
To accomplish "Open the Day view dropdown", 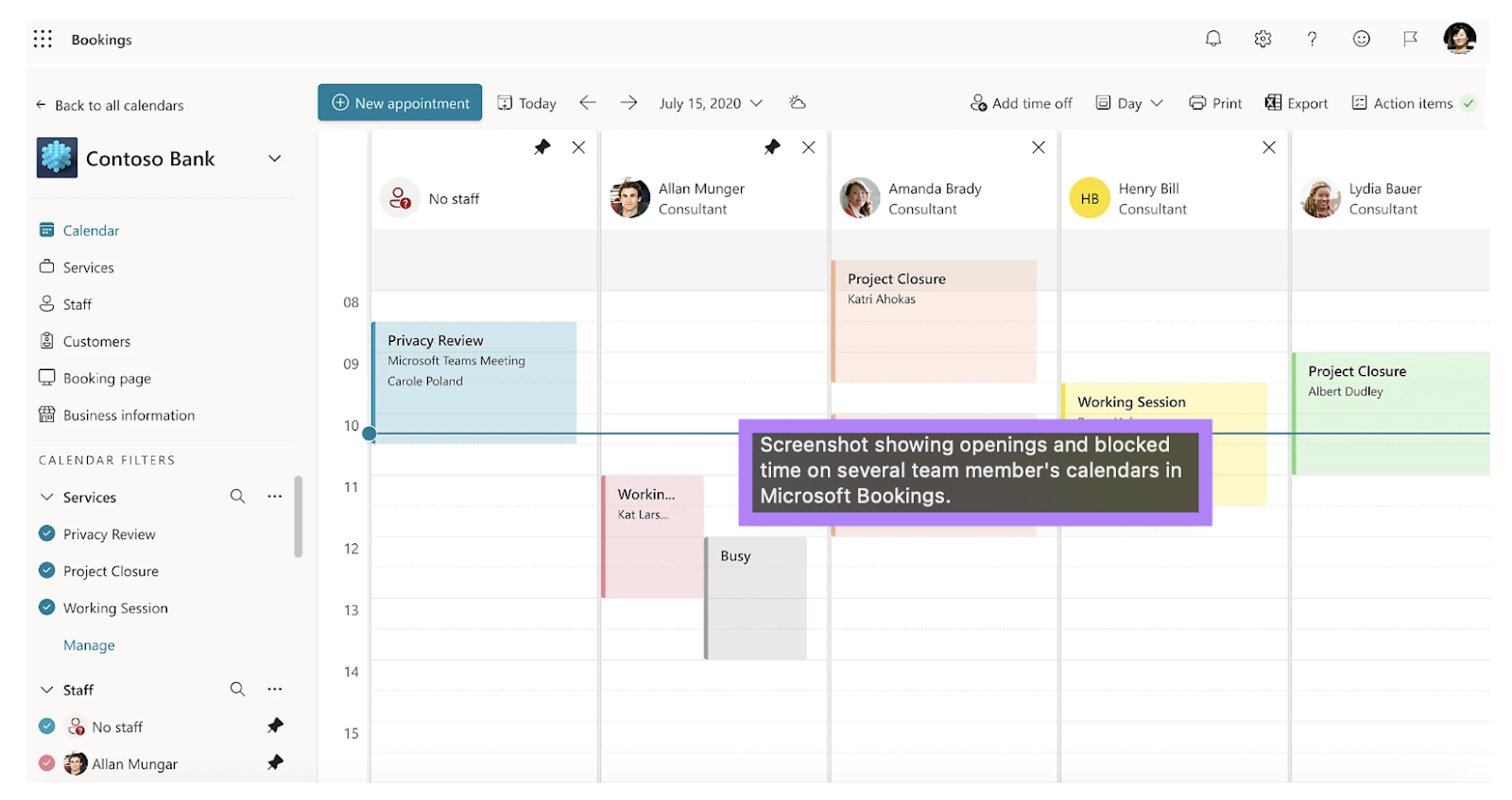I will [1129, 103].
